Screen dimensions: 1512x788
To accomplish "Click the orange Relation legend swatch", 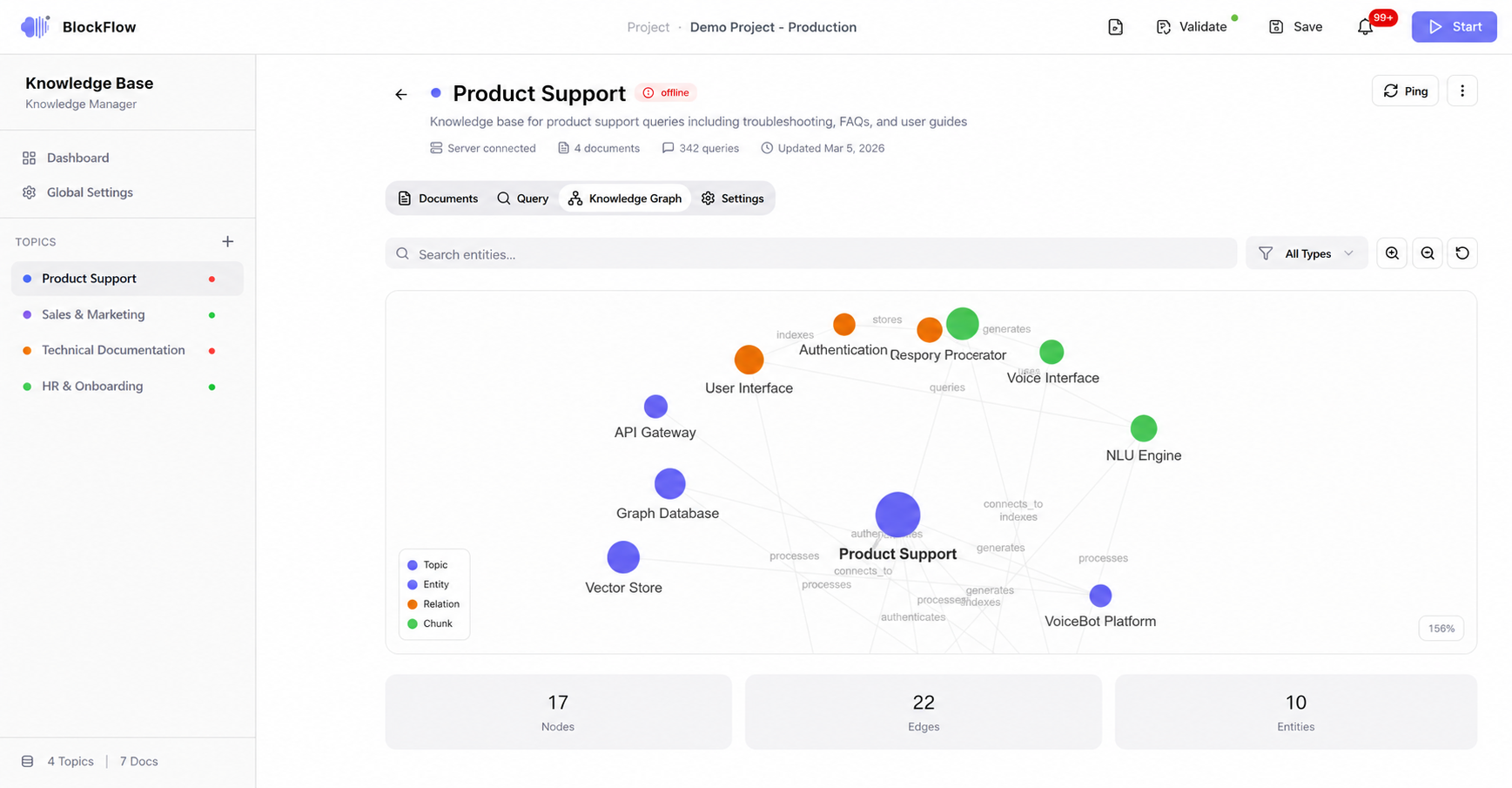I will (413, 604).
